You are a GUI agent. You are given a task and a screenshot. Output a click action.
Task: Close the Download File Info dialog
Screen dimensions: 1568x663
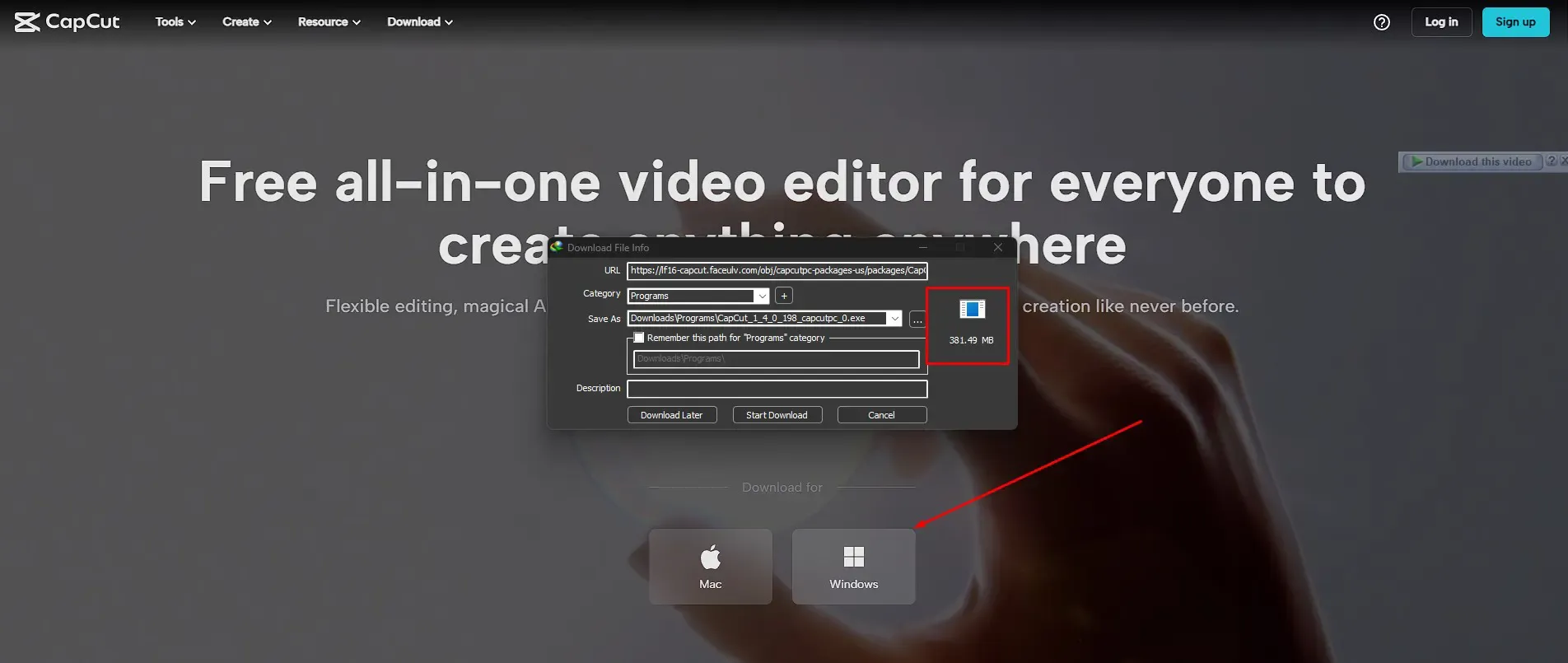pos(998,247)
